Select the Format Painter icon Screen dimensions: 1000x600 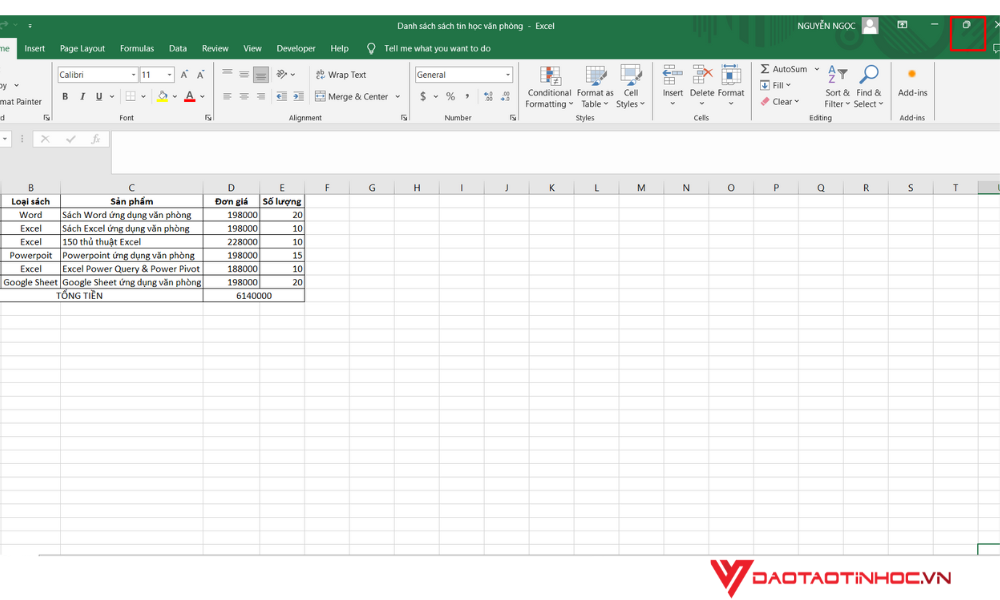(x=18, y=101)
